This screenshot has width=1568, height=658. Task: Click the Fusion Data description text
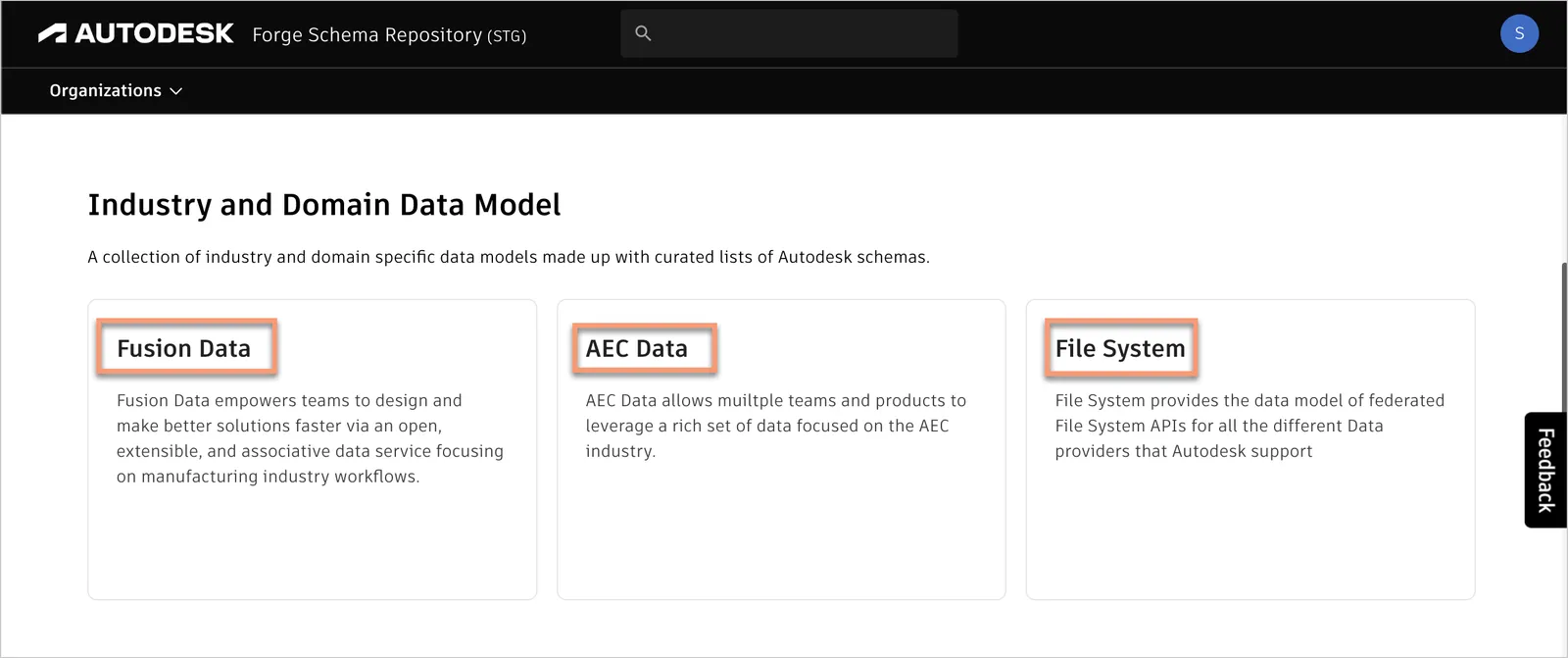click(x=311, y=438)
